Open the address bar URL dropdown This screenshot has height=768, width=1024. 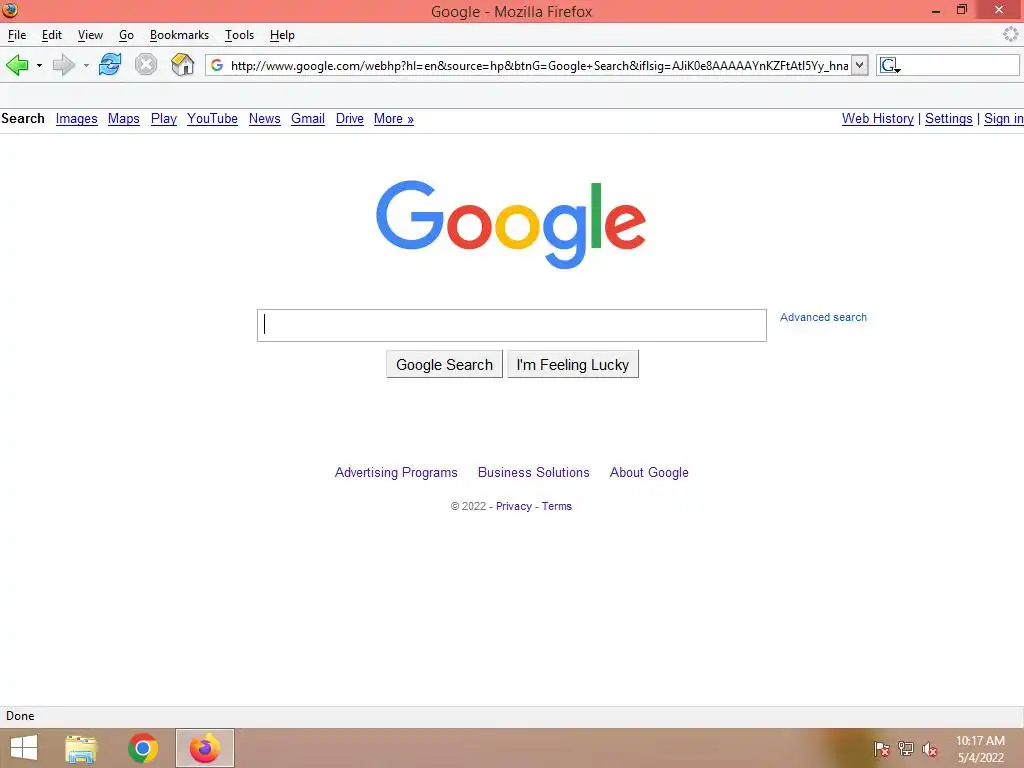click(859, 65)
